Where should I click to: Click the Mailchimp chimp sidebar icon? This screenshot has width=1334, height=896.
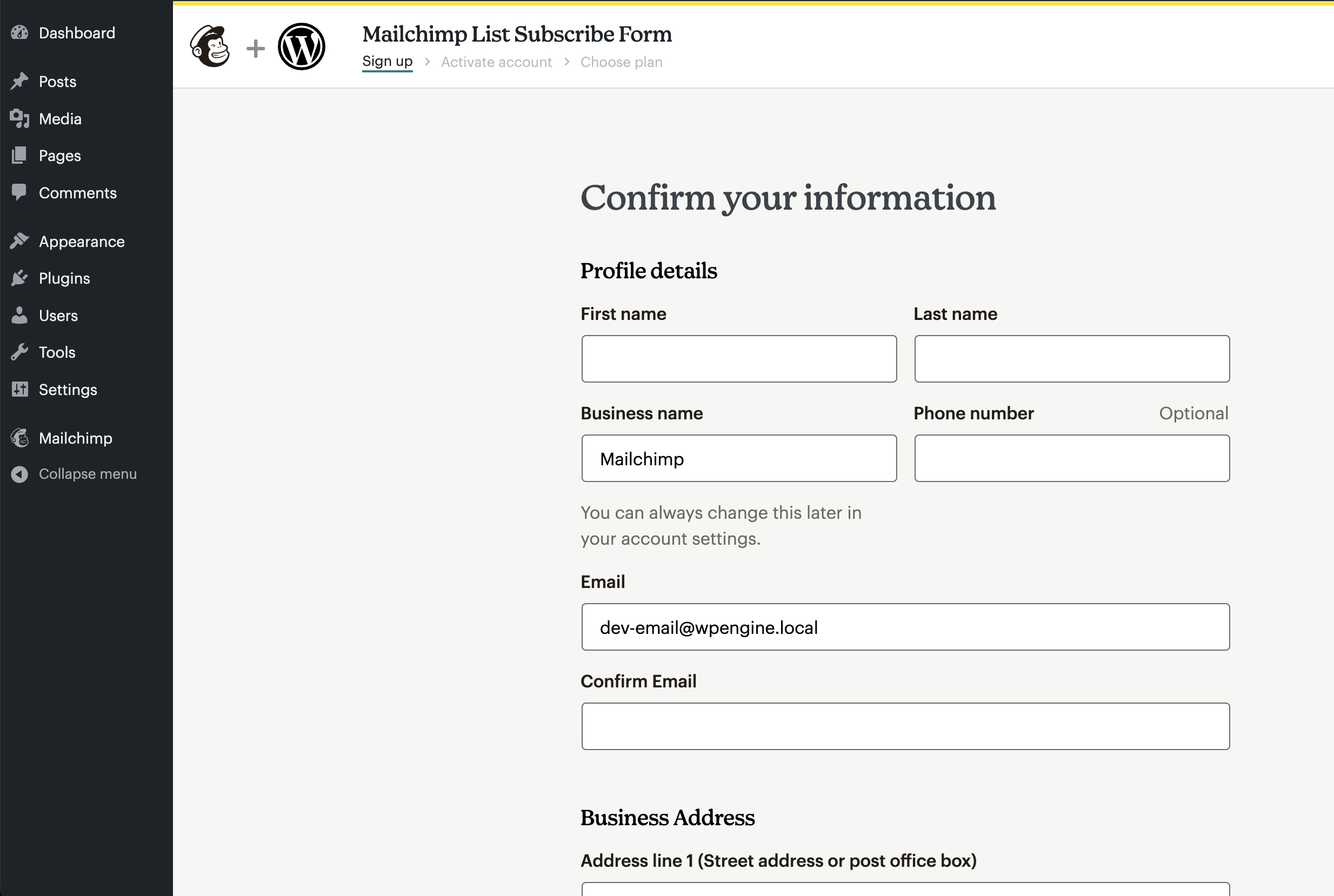(x=19, y=438)
